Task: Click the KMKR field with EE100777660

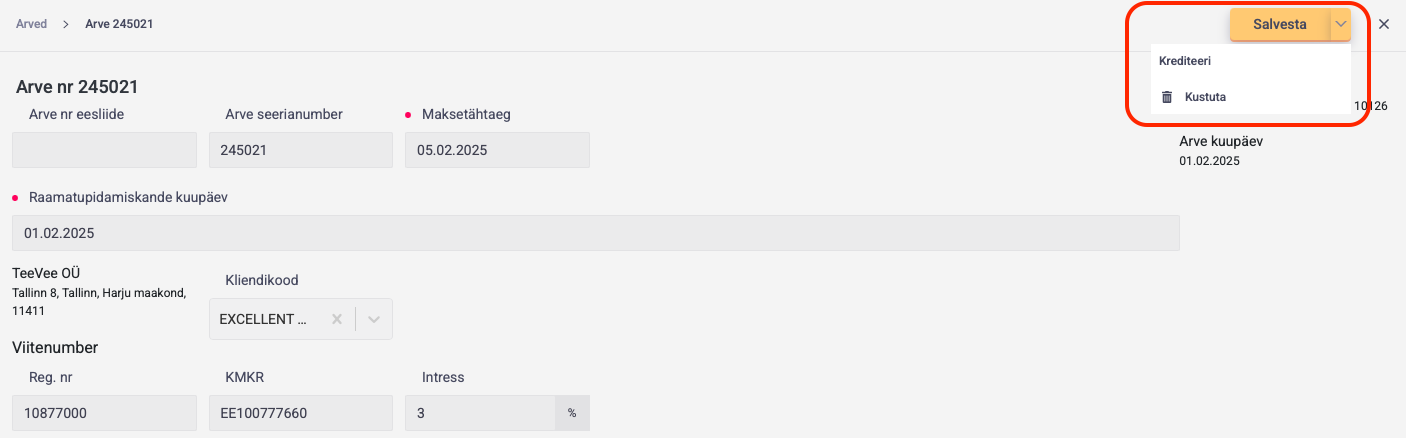Action: pyautogui.click(x=301, y=413)
